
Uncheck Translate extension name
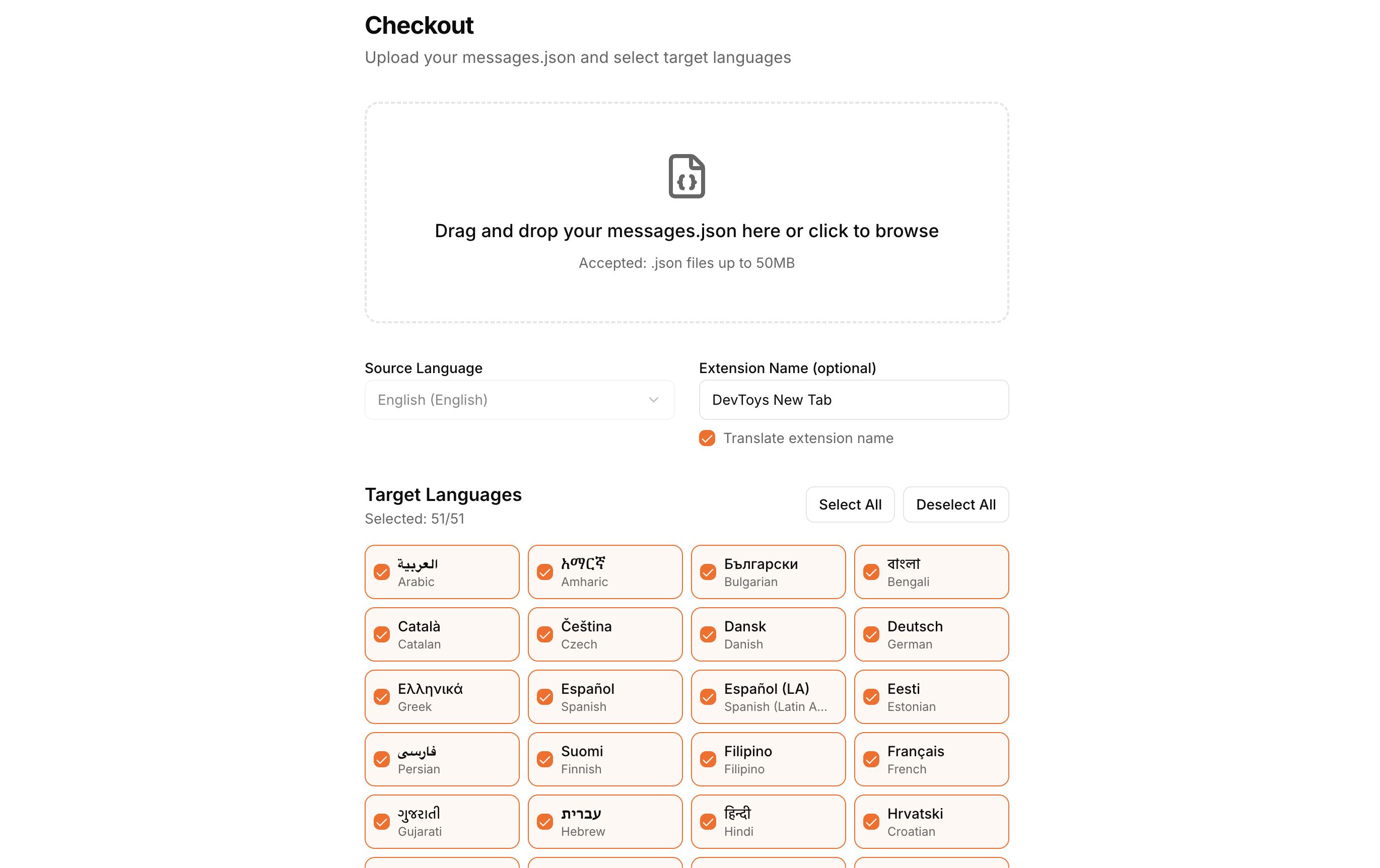click(707, 438)
